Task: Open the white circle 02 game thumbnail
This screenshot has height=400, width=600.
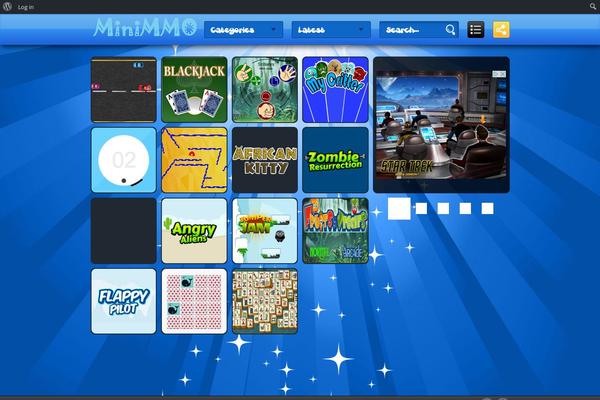Action: [124, 160]
